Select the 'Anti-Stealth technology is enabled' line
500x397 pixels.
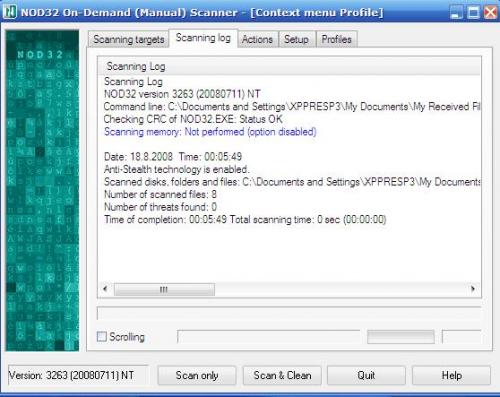[176, 169]
